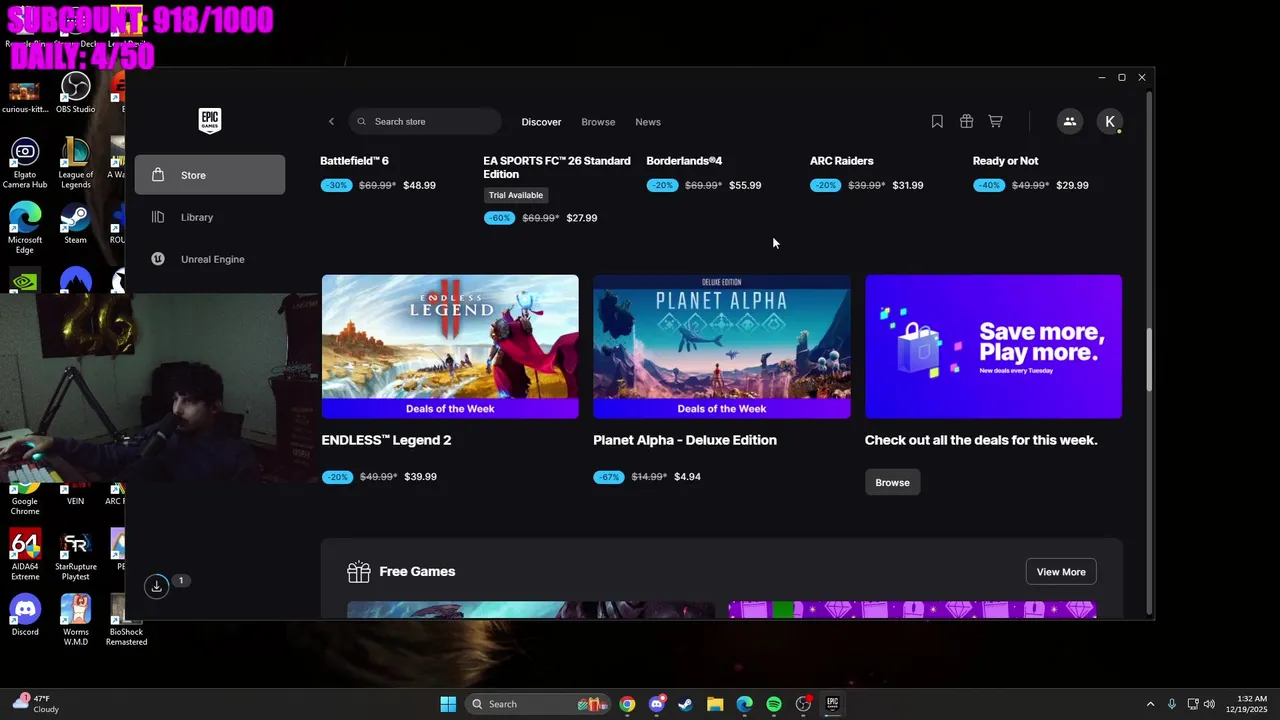Click the Trial Available badge
This screenshot has height=720, width=1280.
pyautogui.click(x=516, y=195)
